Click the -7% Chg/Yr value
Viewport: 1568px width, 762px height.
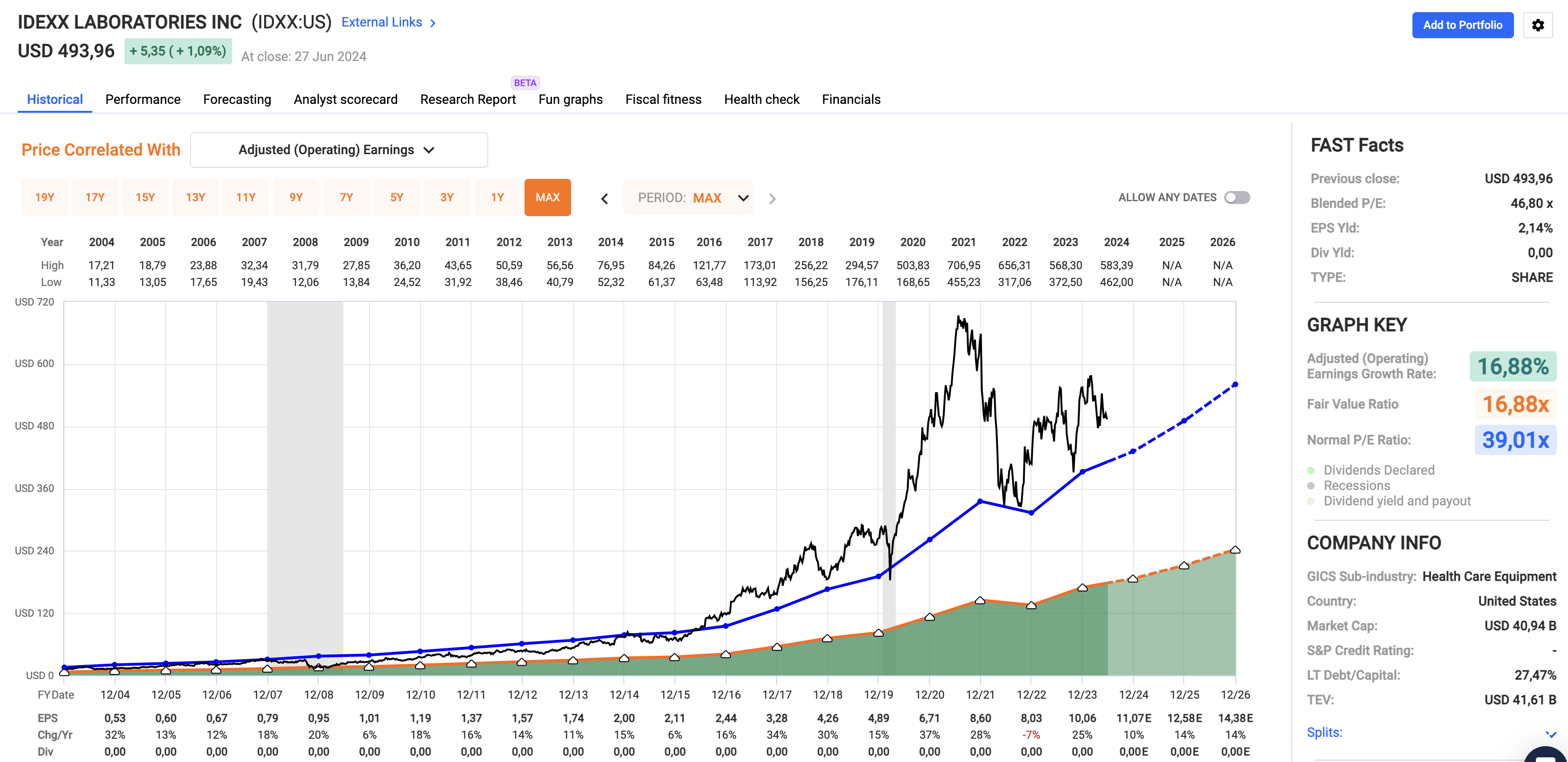[1031, 735]
